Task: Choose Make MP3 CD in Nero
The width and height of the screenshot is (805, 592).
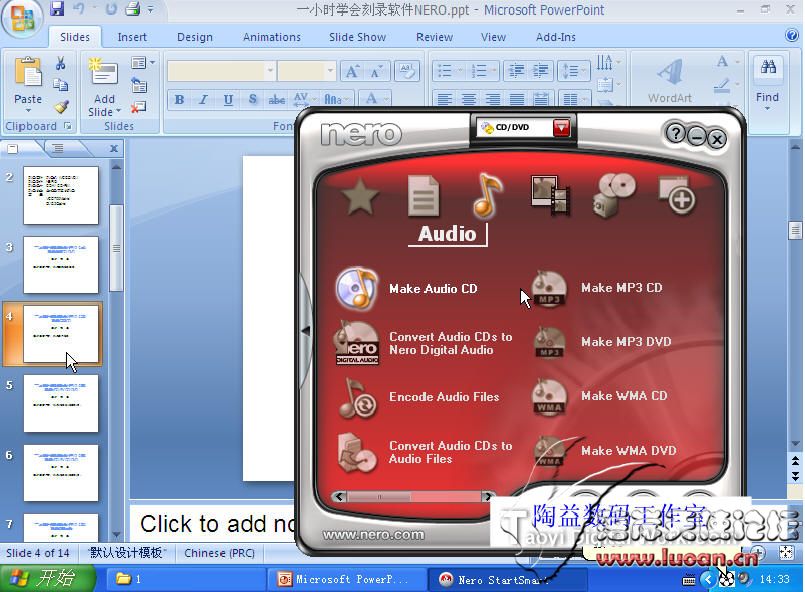Action: [x=597, y=288]
